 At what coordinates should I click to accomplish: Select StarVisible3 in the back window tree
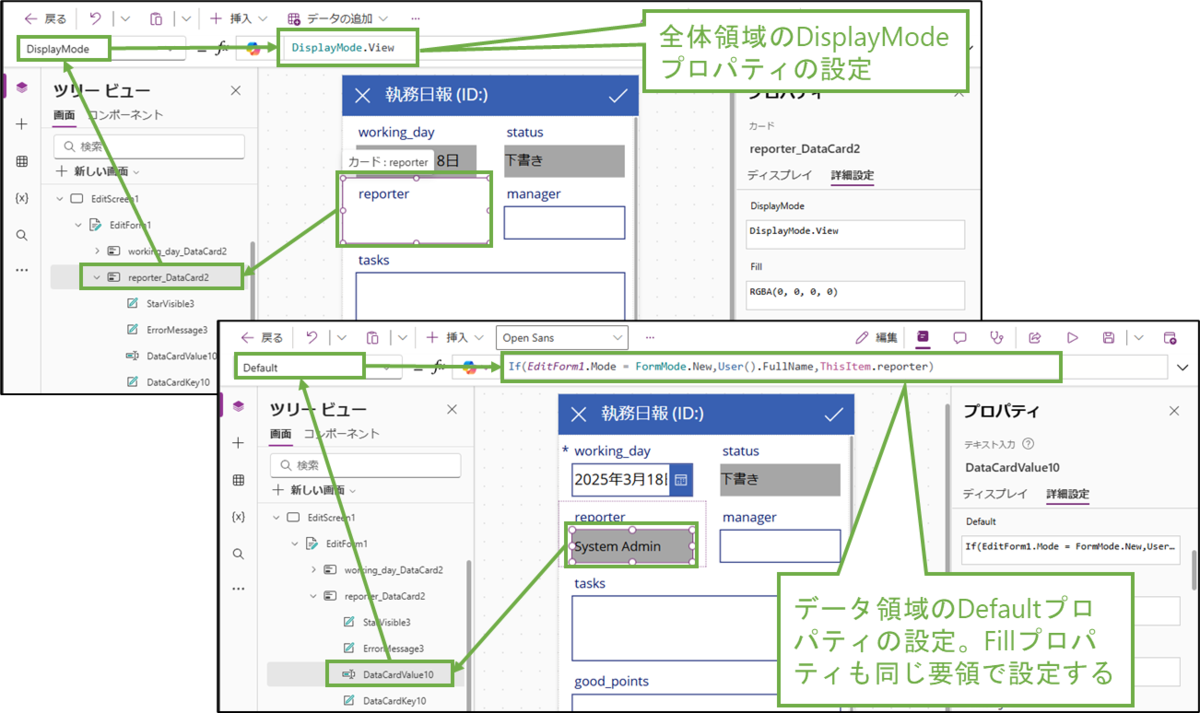[x=170, y=303]
